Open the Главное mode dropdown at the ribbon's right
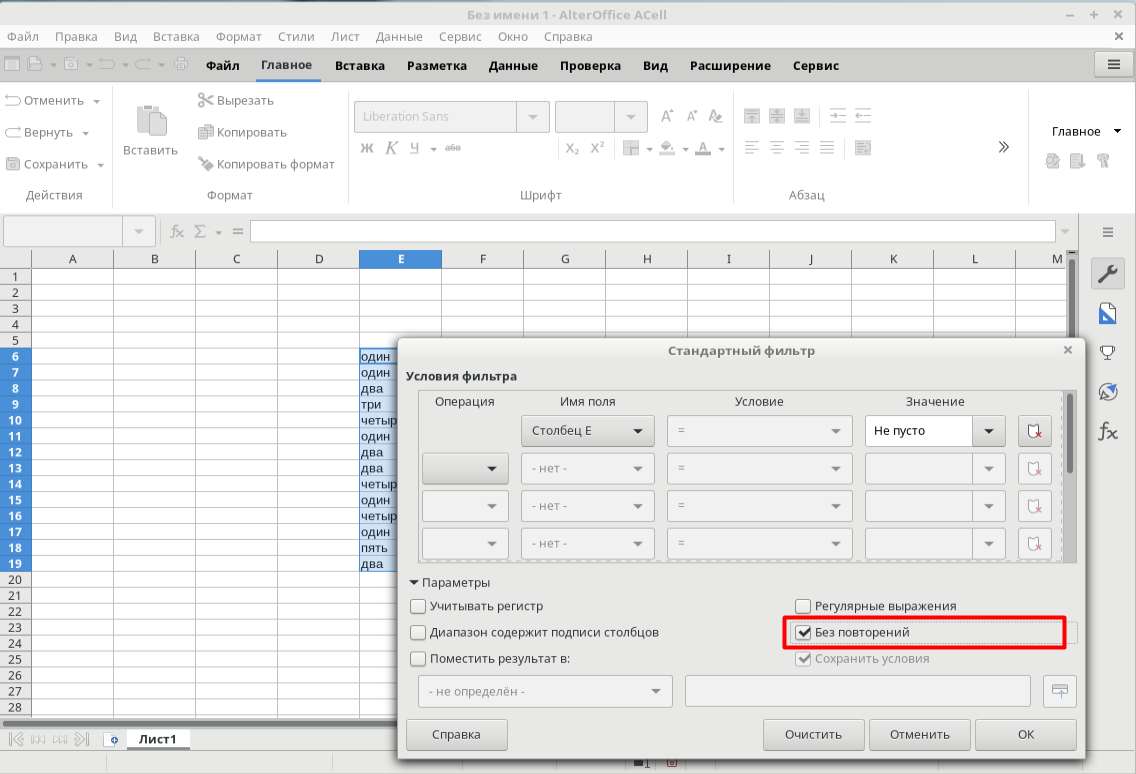 coord(1086,131)
